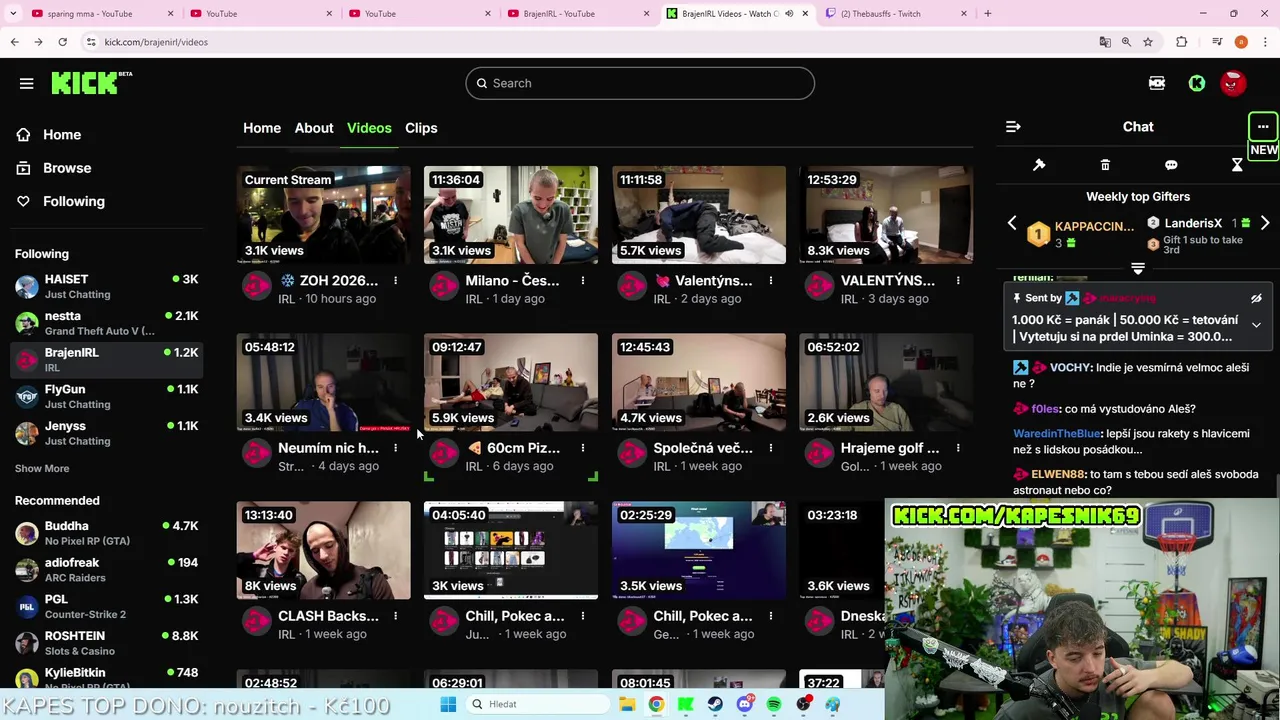
Task: Open Steam from the taskbar
Action: 715,704
